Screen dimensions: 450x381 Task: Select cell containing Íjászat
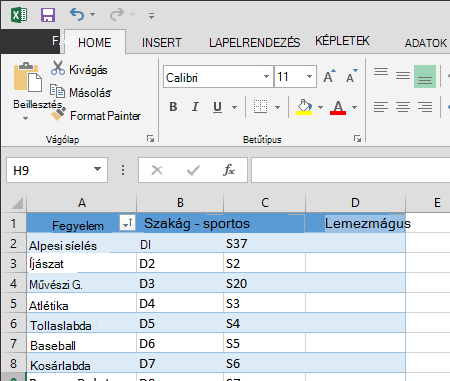(x=82, y=263)
